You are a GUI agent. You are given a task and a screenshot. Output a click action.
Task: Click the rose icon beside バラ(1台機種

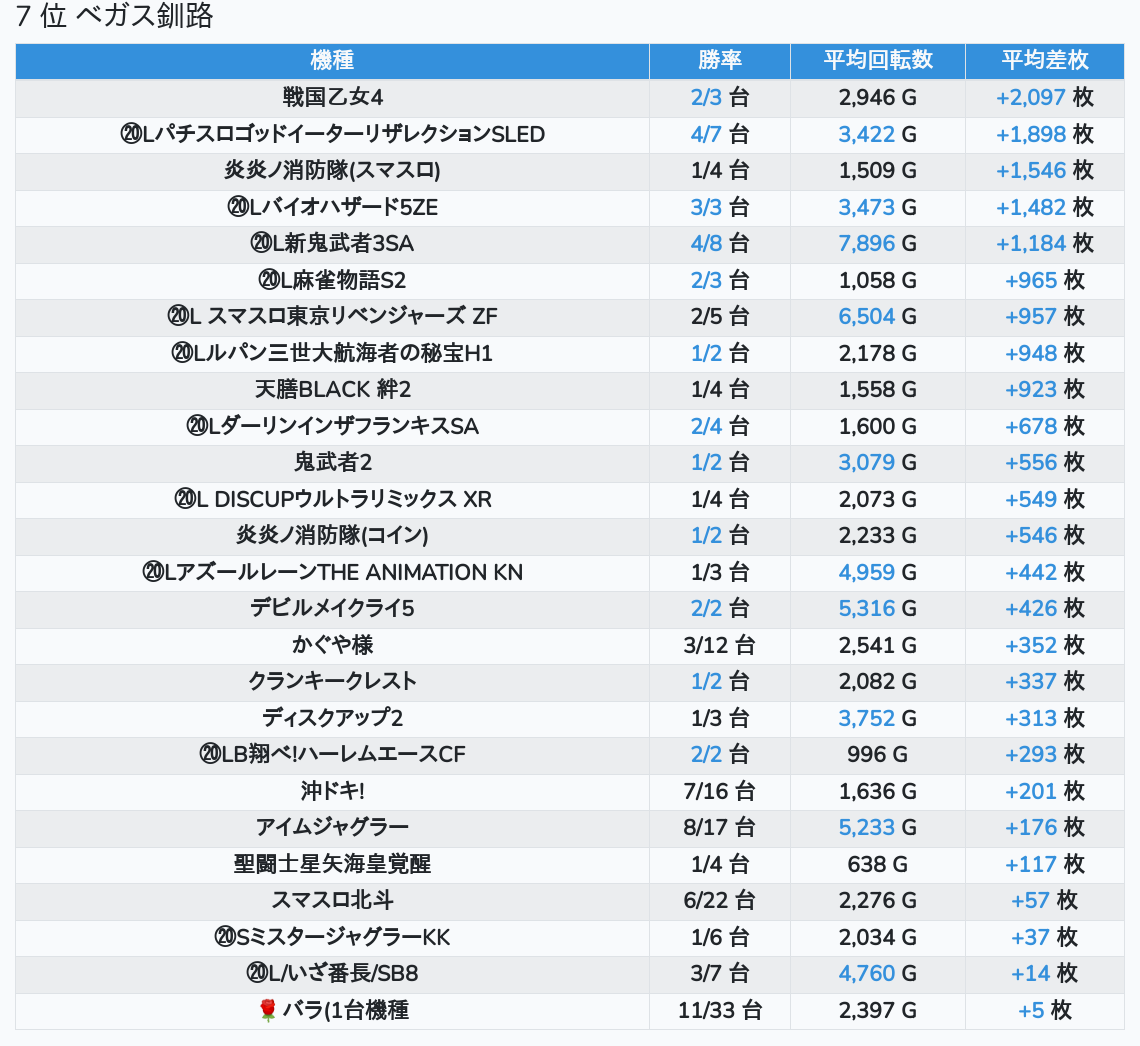pyautogui.click(x=267, y=1011)
